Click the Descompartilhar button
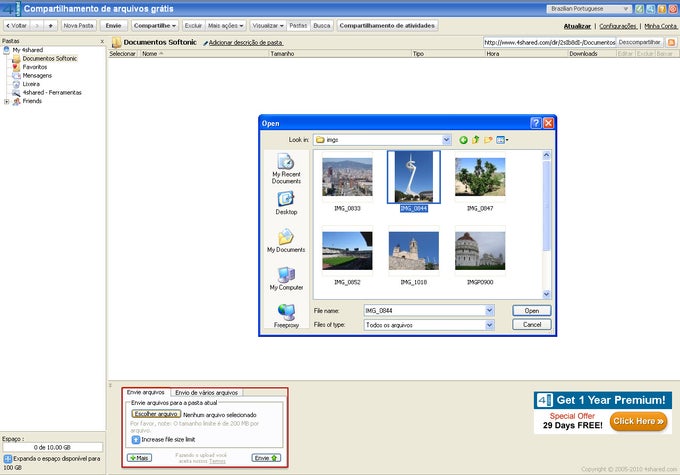This screenshot has width=680, height=475. (639, 42)
